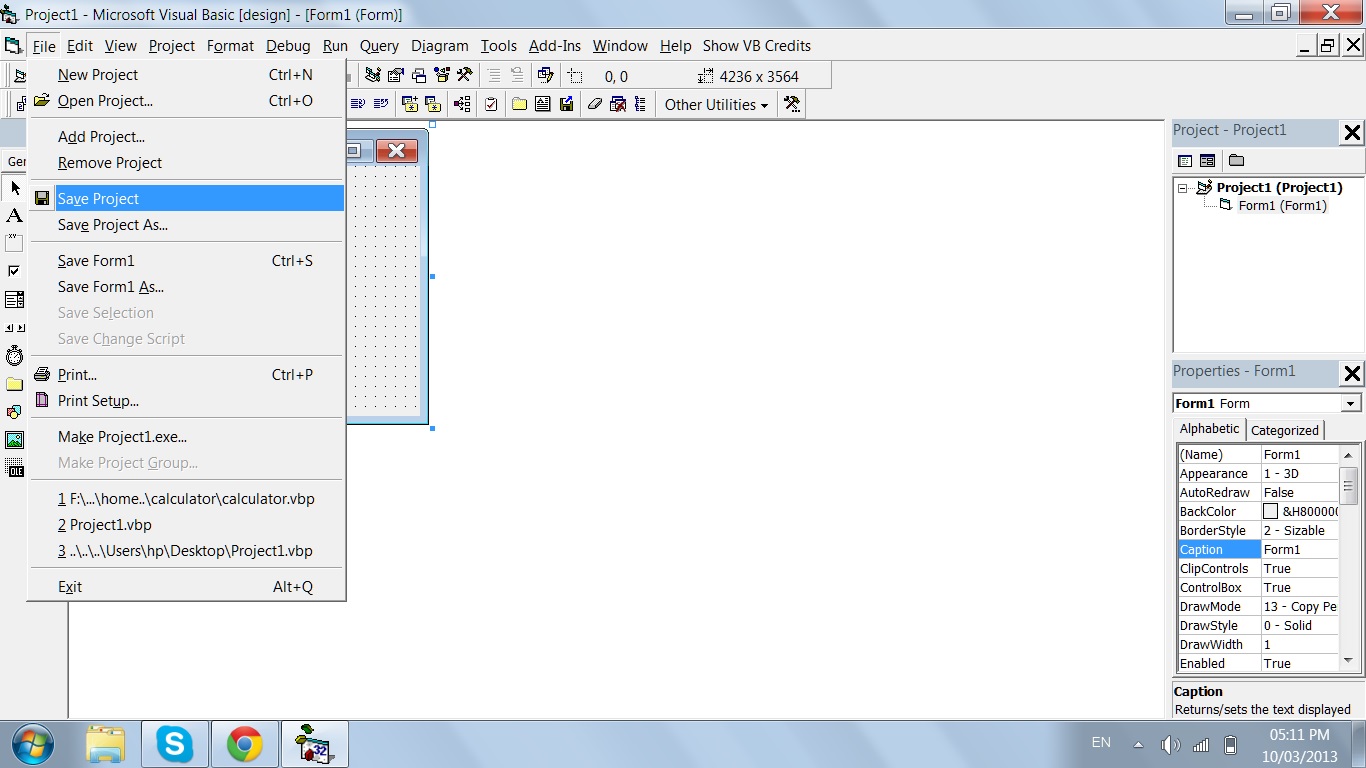This screenshot has width=1366, height=768.
Task: Select the Image control in toolbox
Action: (14, 440)
